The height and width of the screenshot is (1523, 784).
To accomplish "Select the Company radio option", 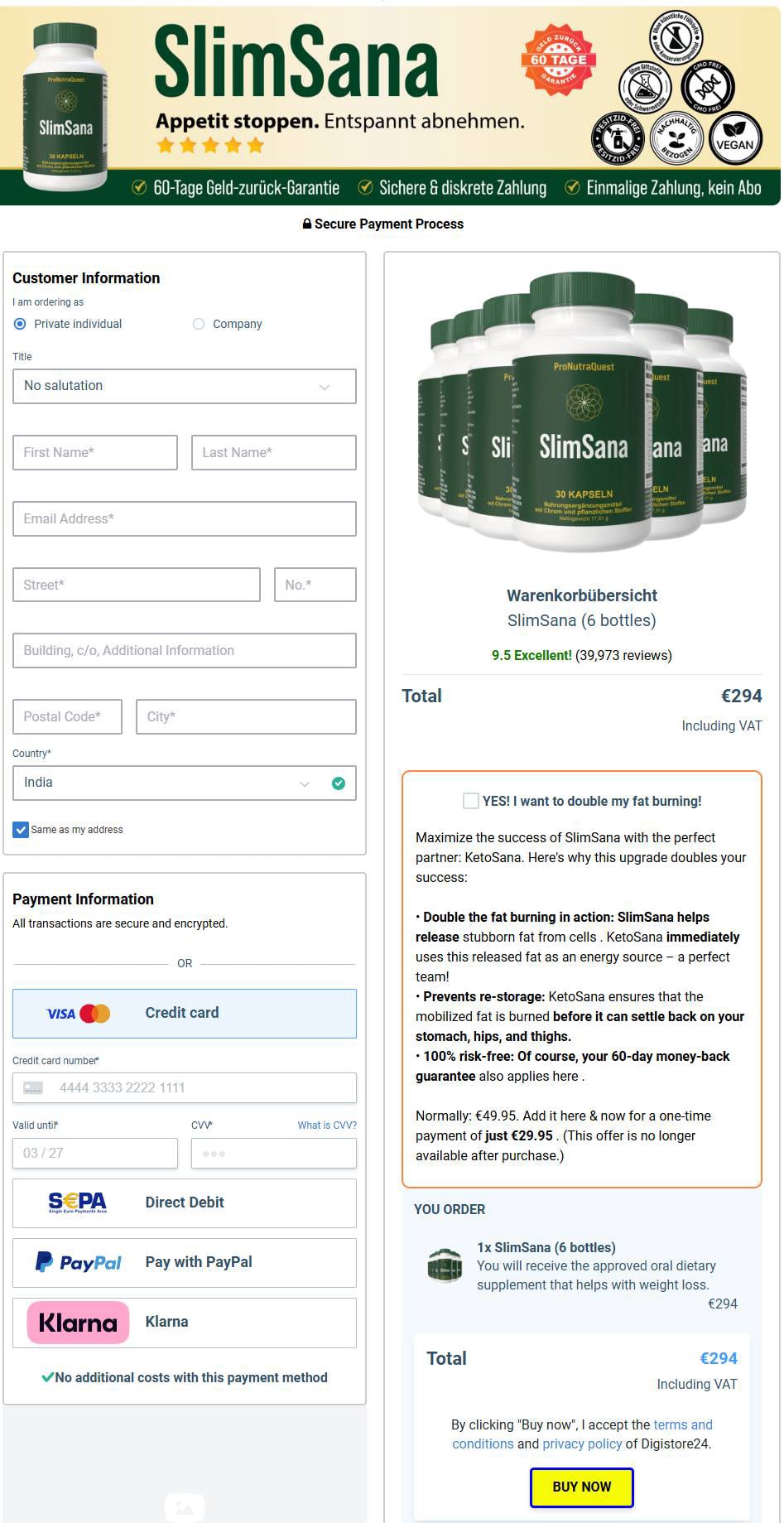I will coord(199,324).
